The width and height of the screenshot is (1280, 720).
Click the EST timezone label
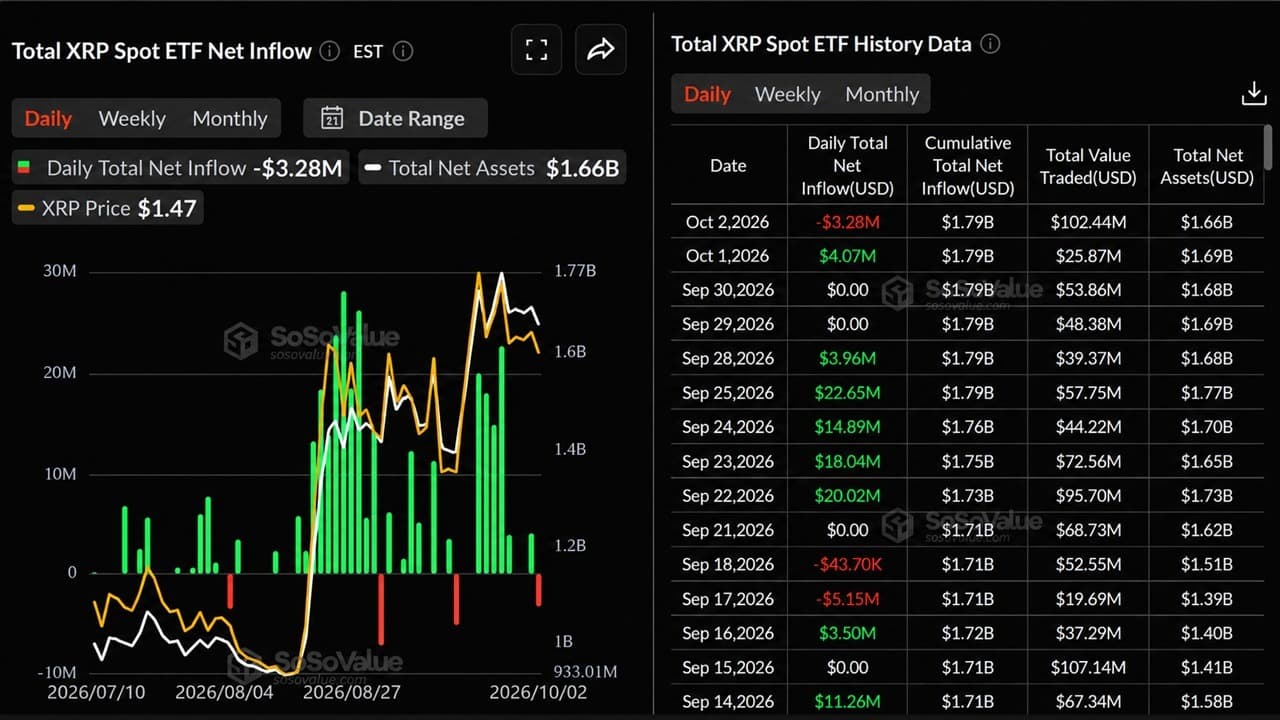pyautogui.click(x=368, y=51)
